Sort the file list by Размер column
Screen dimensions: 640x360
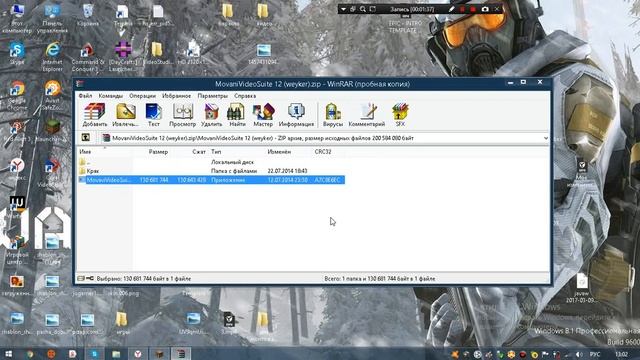click(x=152, y=151)
